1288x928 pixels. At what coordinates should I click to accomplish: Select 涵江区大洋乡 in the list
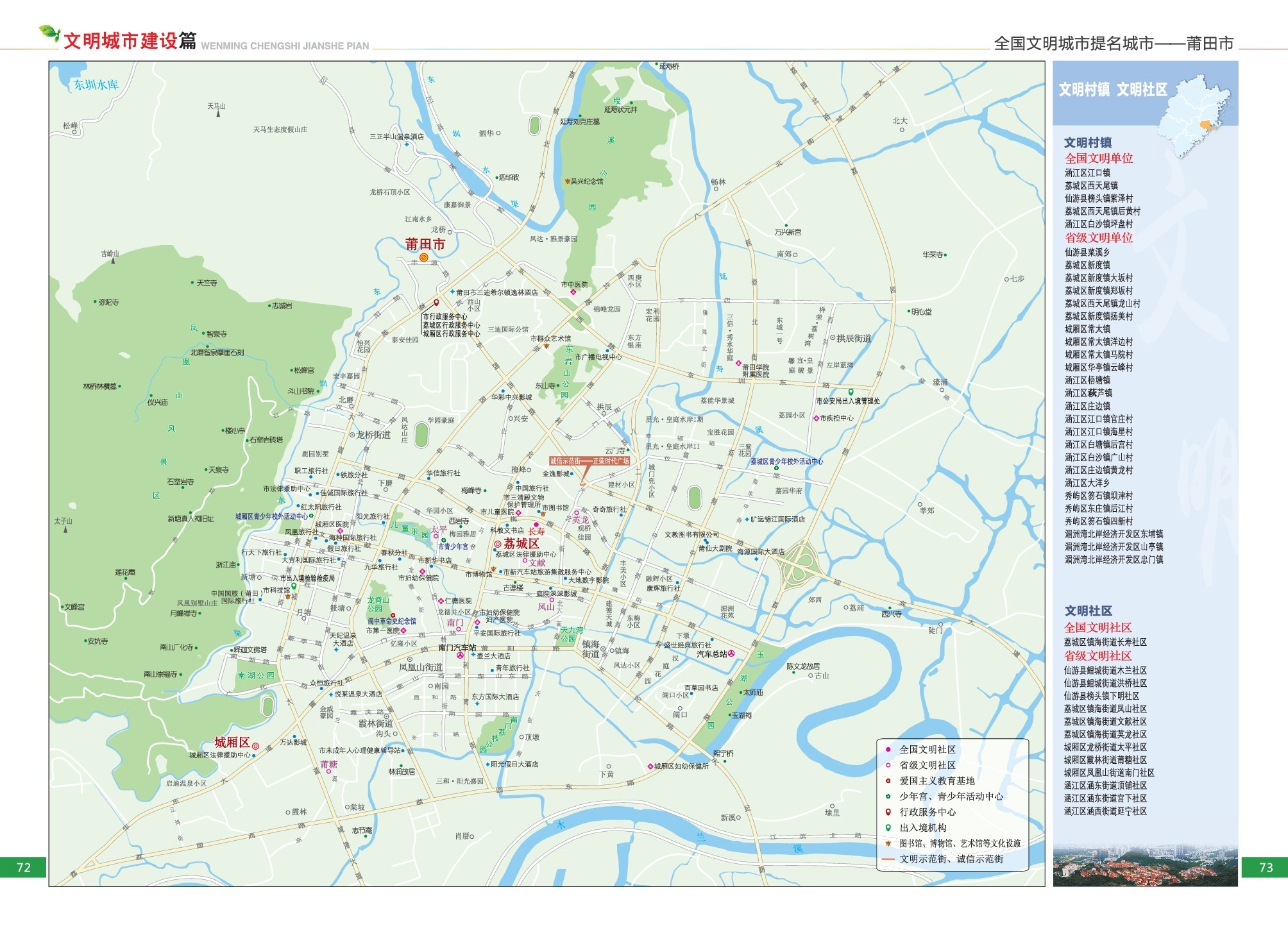[x=1087, y=483]
